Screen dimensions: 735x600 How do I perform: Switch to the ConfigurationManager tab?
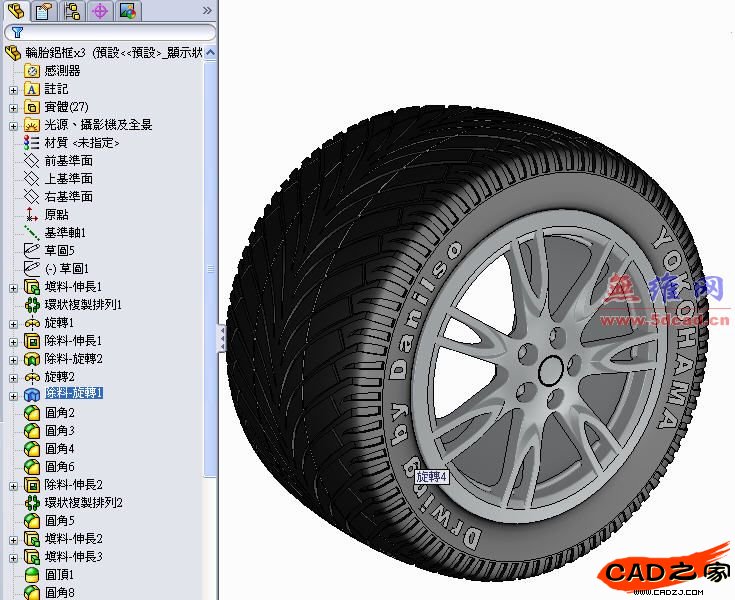coord(71,11)
